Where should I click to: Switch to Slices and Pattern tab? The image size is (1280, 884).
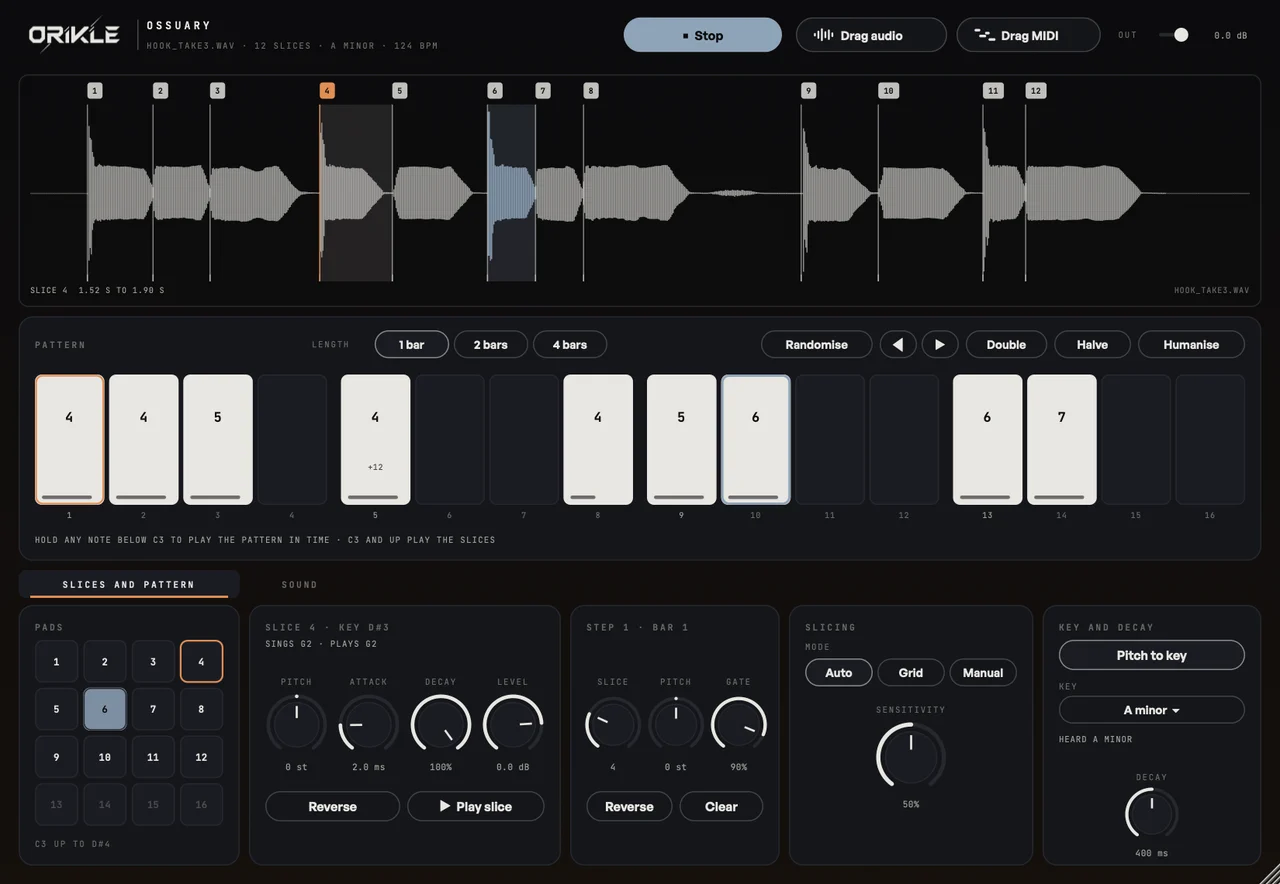tap(128, 584)
